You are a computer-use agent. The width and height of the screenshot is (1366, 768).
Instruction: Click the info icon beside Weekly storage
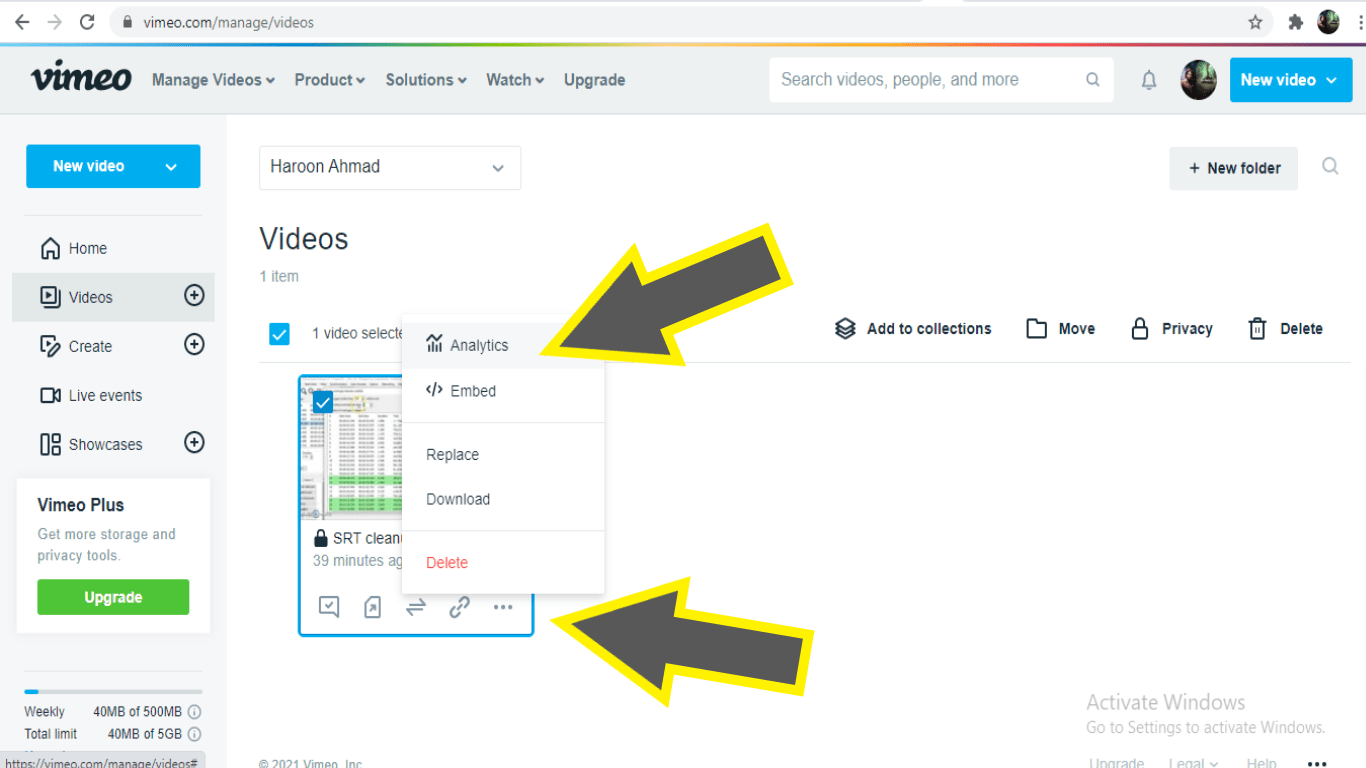point(195,712)
